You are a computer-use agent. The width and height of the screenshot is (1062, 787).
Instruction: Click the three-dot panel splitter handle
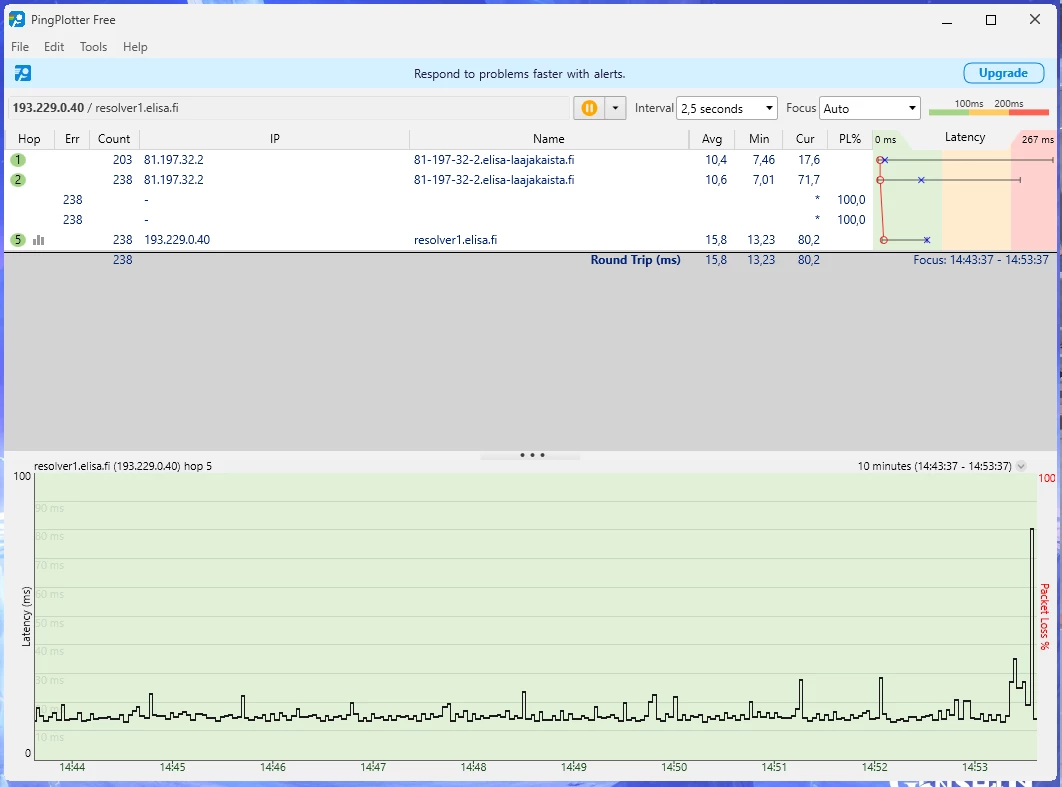(x=531, y=455)
